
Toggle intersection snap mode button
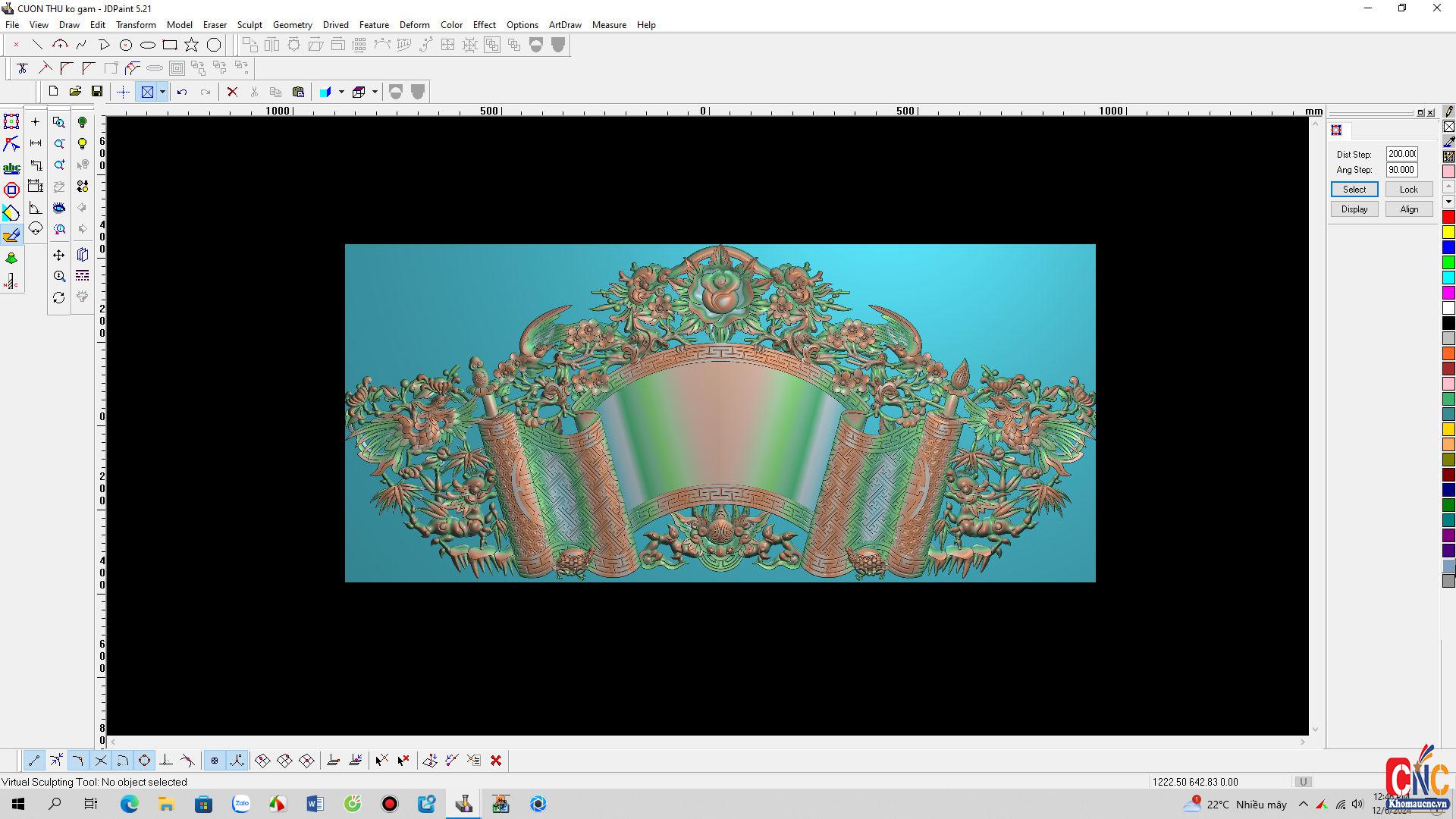pos(100,761)
